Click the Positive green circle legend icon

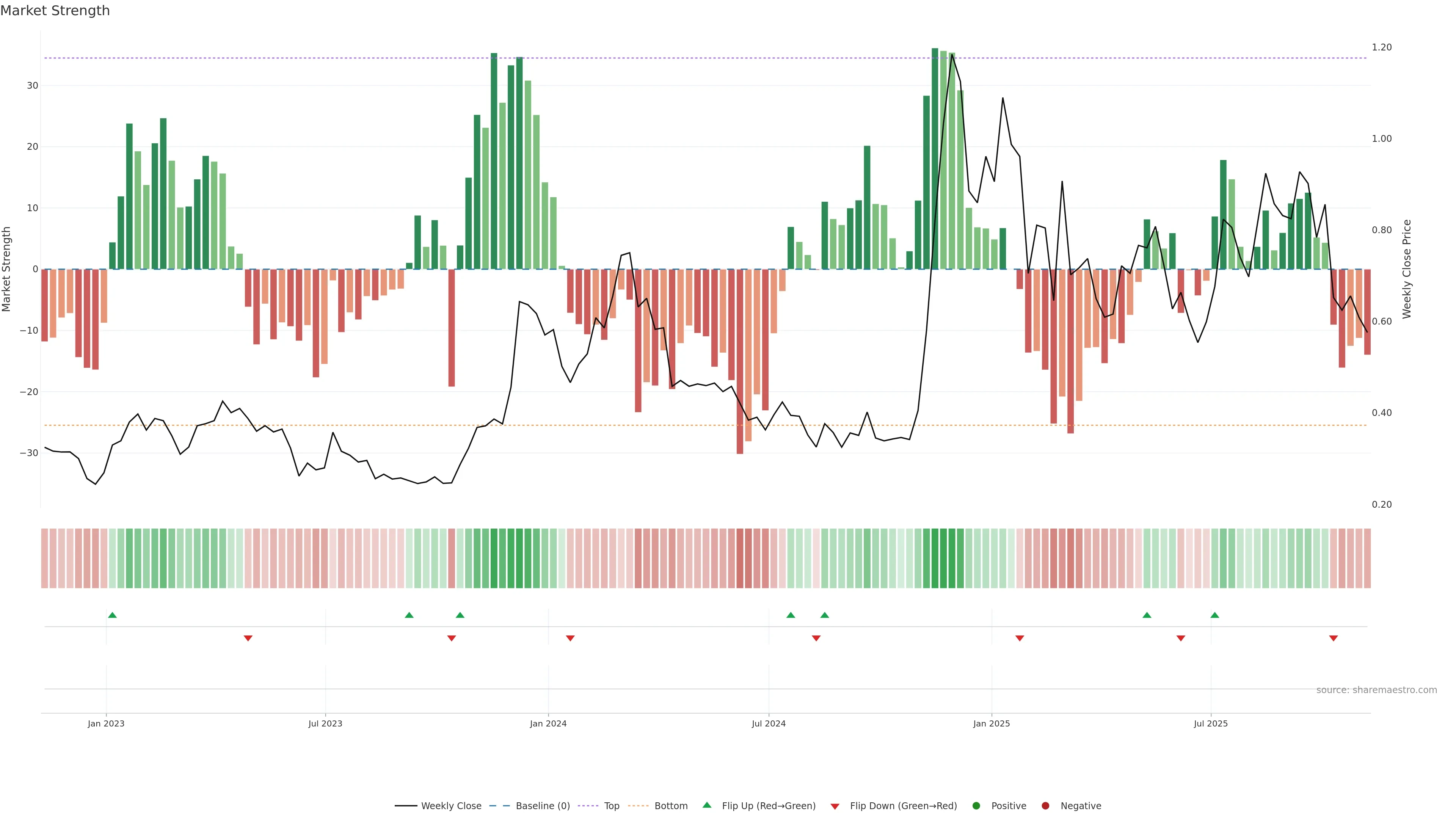(976, 806)
